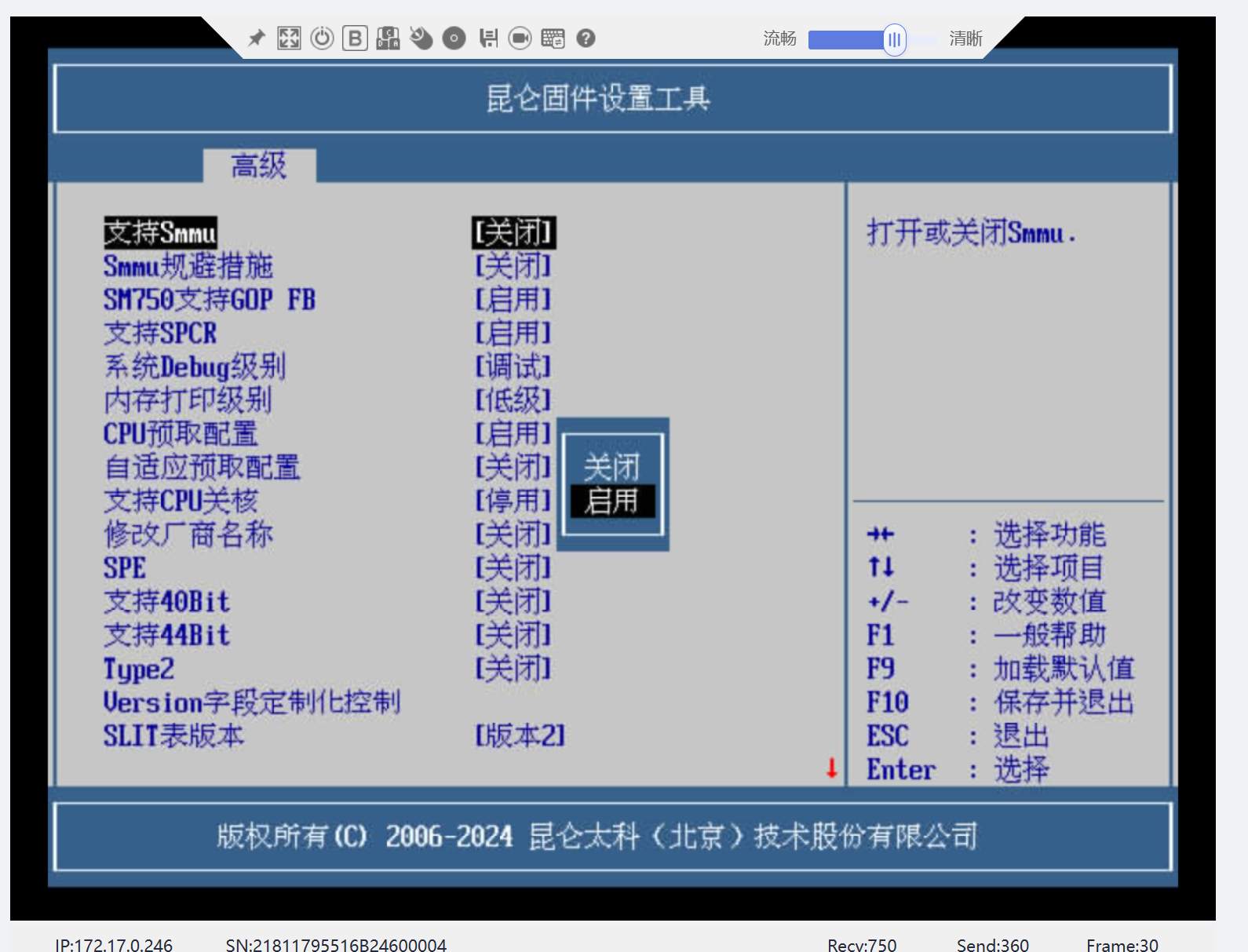Adjust the video quality slider handle
The image size is (1248, 952).
[x=894, y=39]
